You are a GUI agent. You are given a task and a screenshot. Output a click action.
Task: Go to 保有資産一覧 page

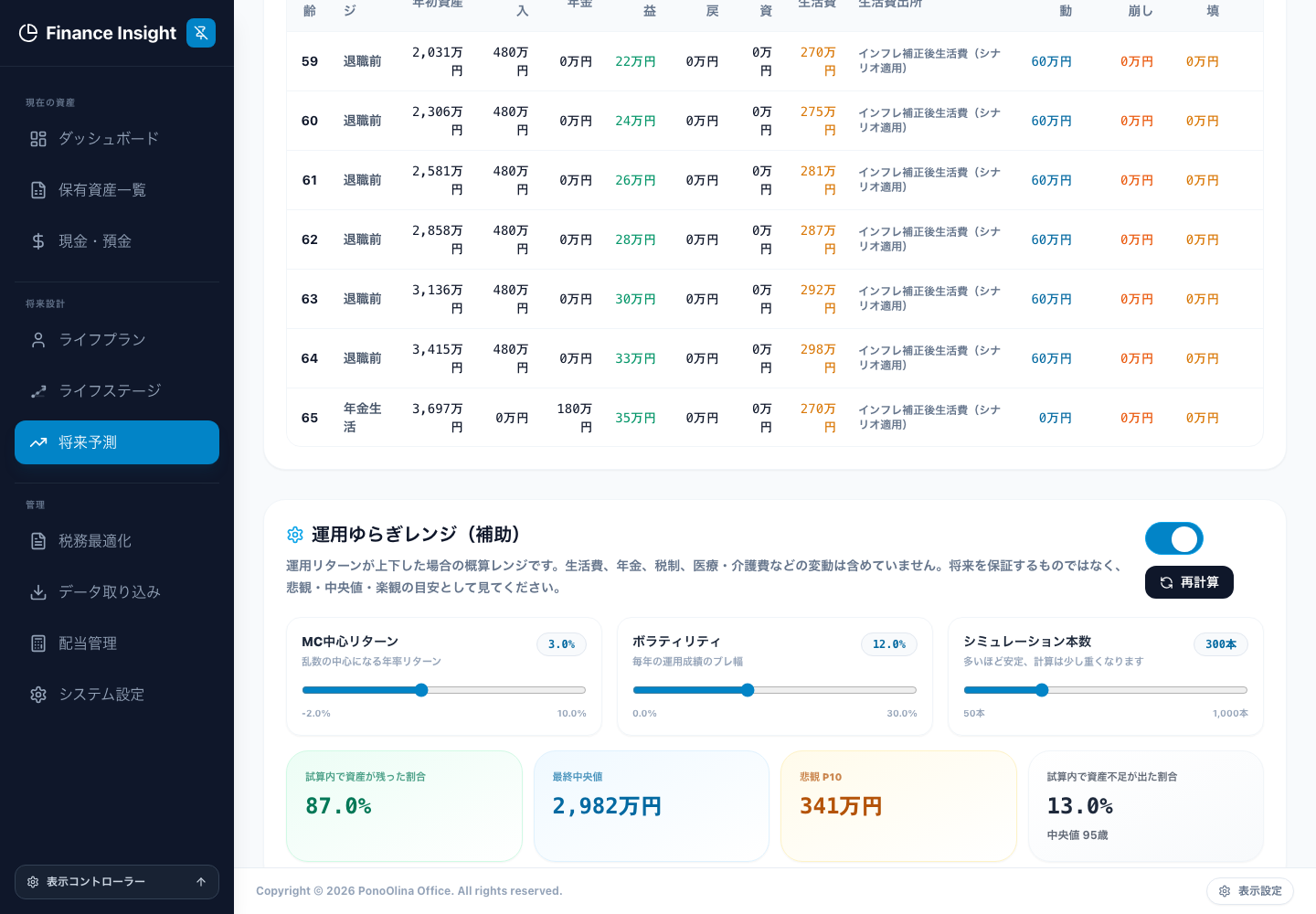117,190
